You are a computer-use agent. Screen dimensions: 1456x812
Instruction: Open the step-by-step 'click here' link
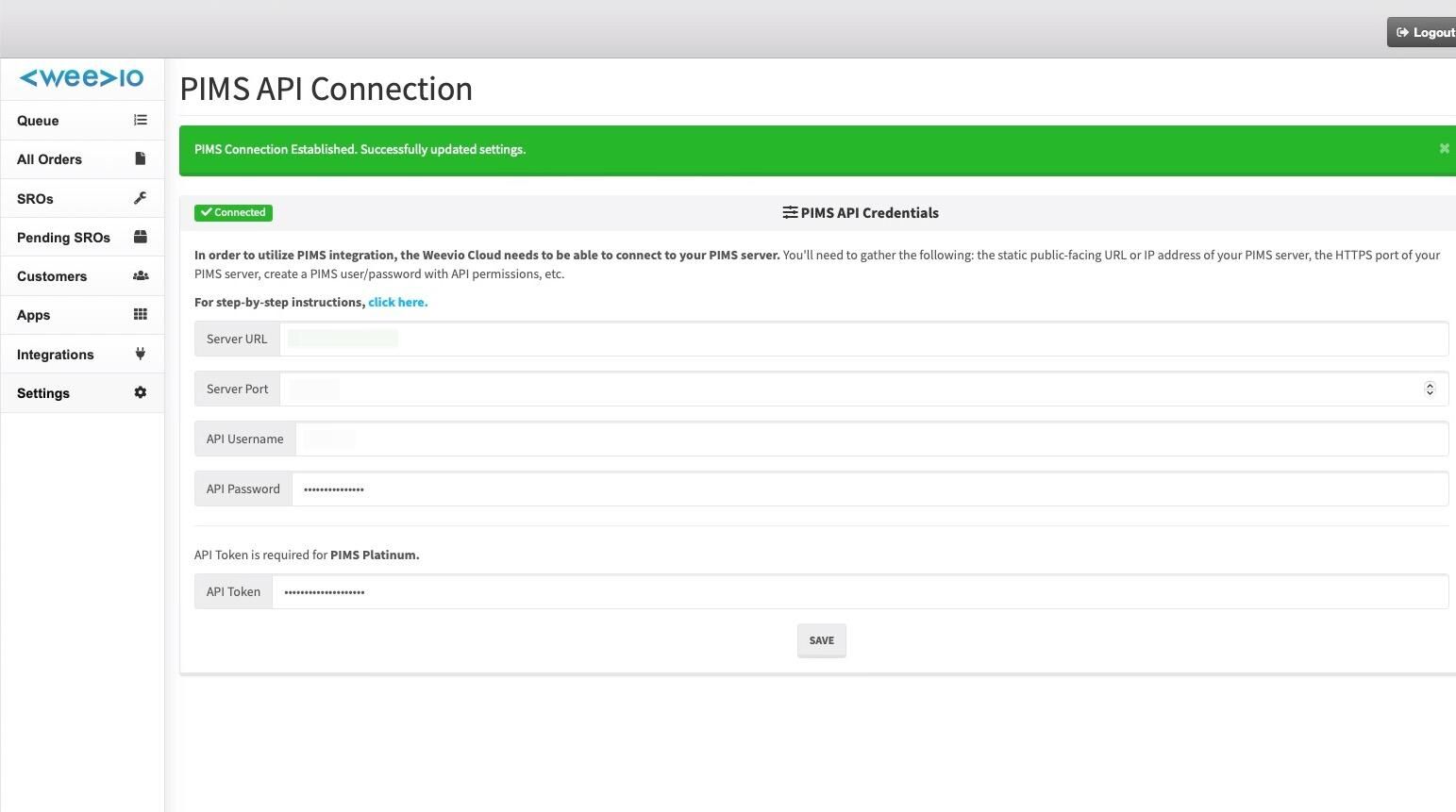(x=398, y=302)
